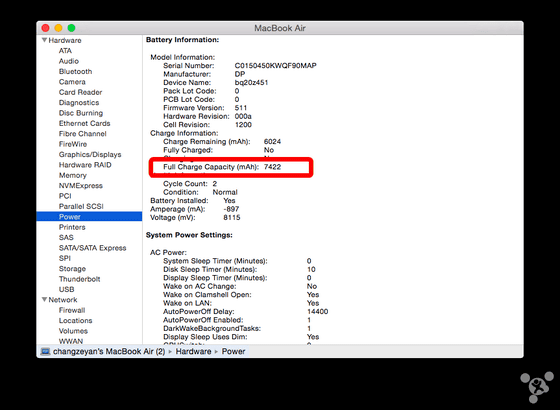This screenshot has height=410, width=560.
Task: Select SPI in the sidebar
Action: coord(65,258)
